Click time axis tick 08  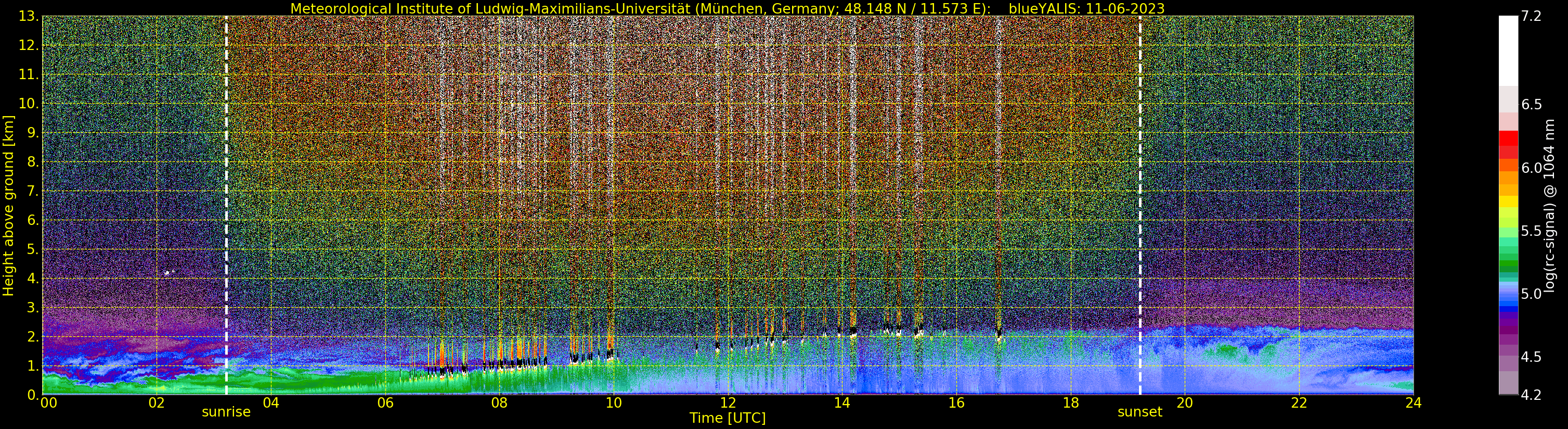point(499,403)
